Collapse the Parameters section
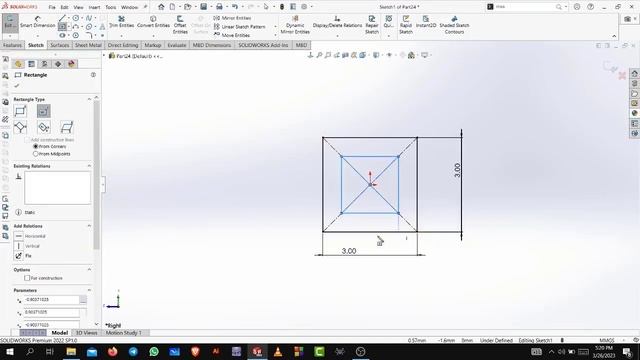 click(89, 290)
